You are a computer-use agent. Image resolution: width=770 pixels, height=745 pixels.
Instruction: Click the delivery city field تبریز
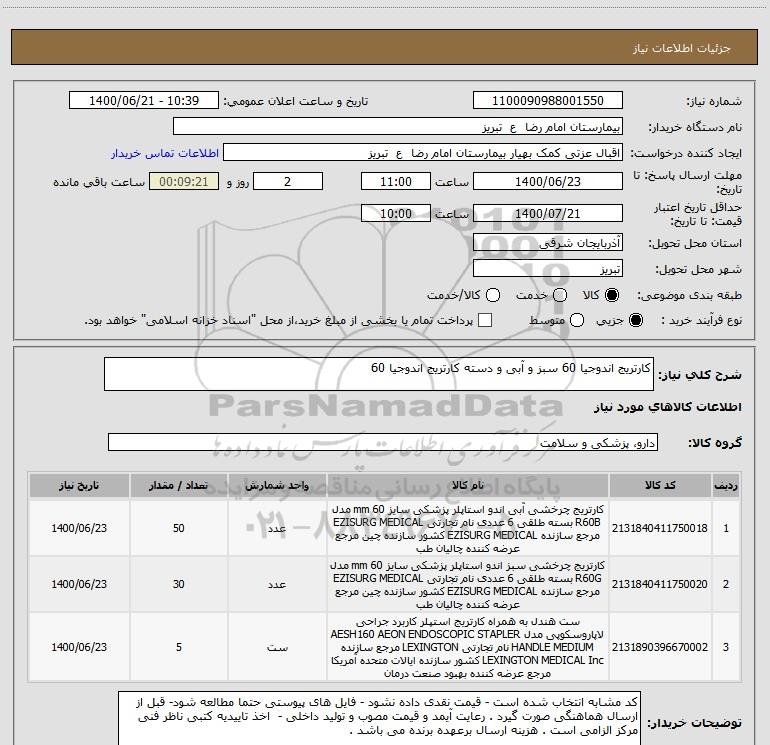click(x=548, y=269)
